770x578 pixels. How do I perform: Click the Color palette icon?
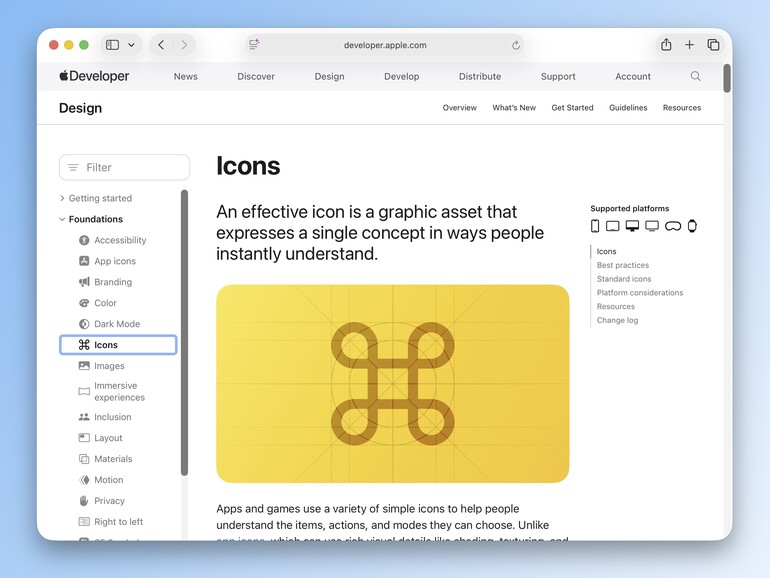(x=84, y=303)
